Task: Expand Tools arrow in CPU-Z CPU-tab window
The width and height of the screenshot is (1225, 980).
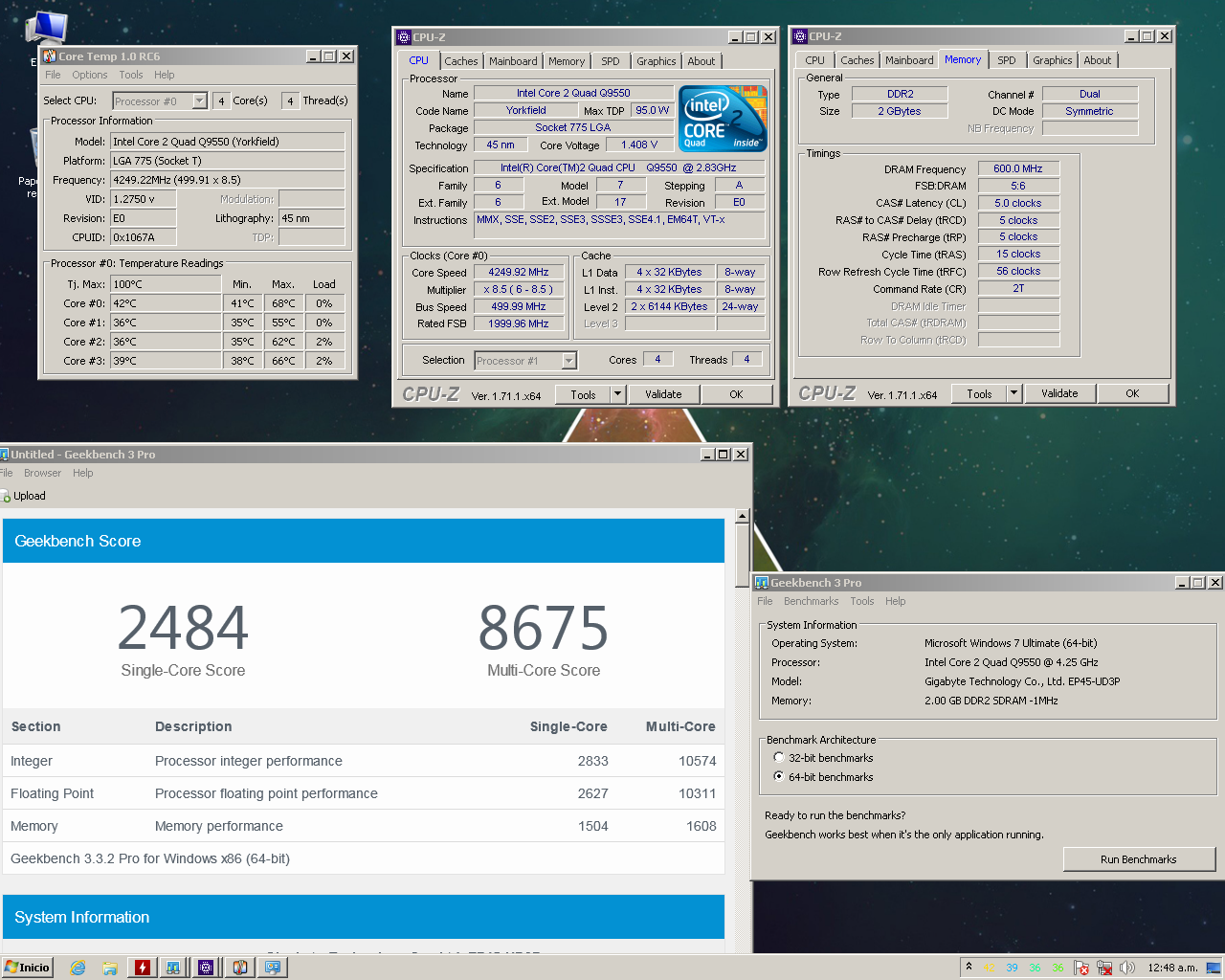Action: point(617,394)
